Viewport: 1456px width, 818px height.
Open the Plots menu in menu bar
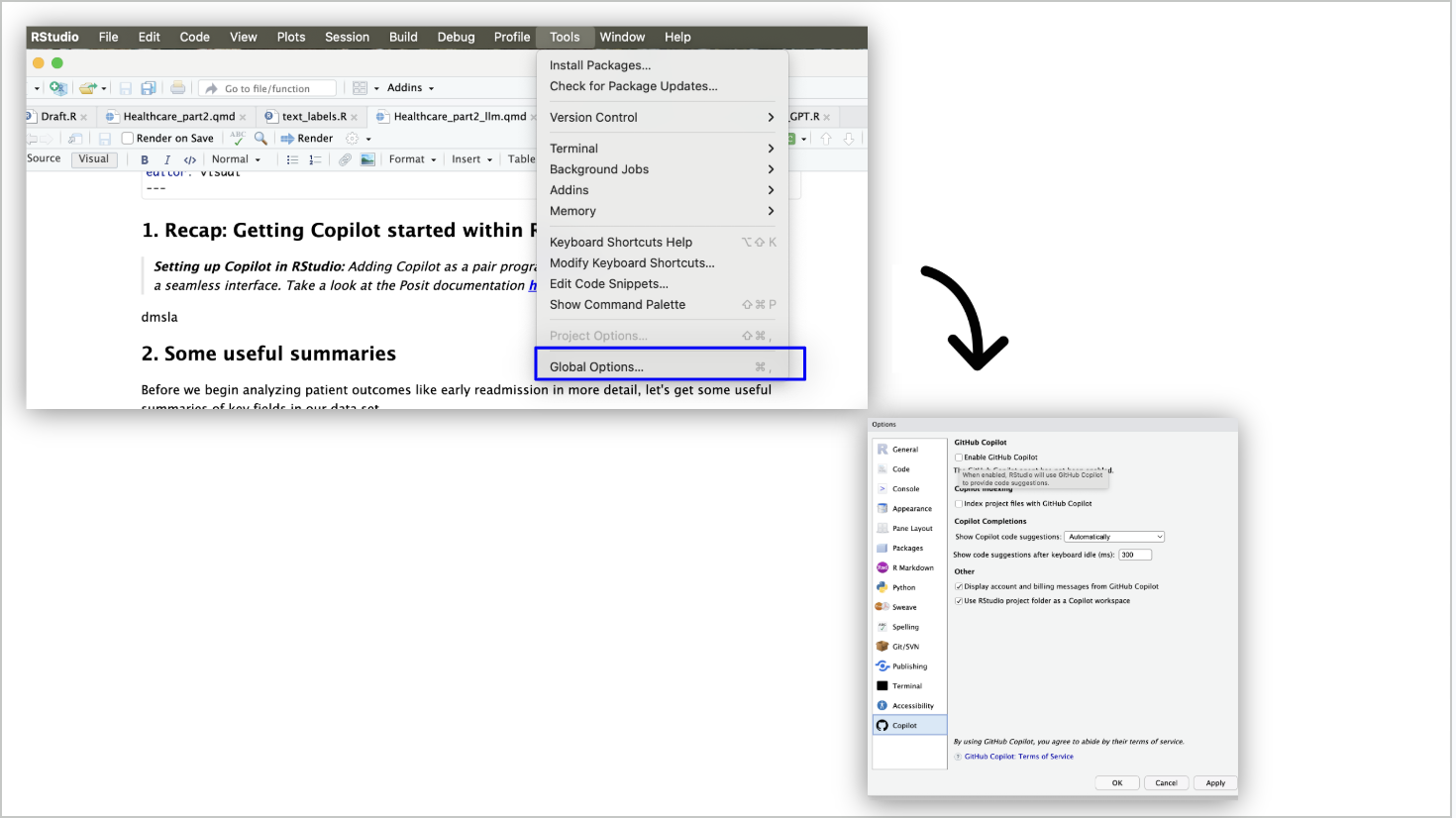point(291,37)
